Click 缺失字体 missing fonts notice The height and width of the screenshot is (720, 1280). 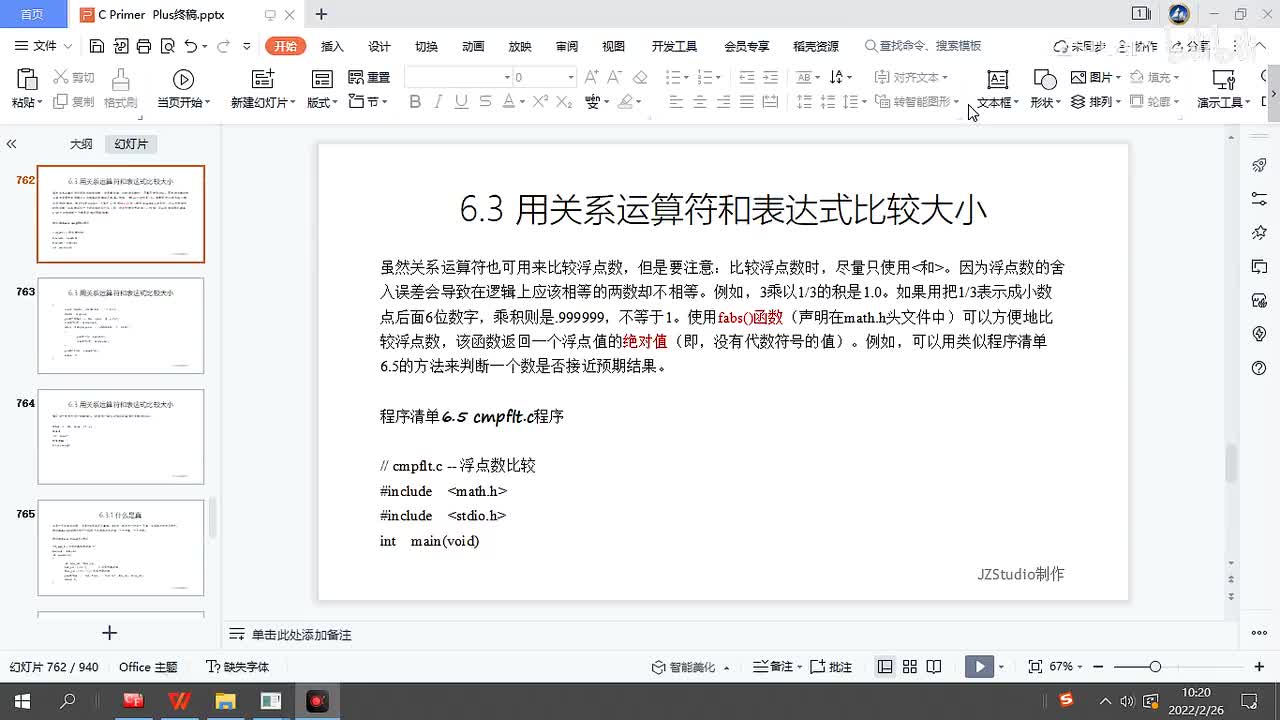coord(238,666)
